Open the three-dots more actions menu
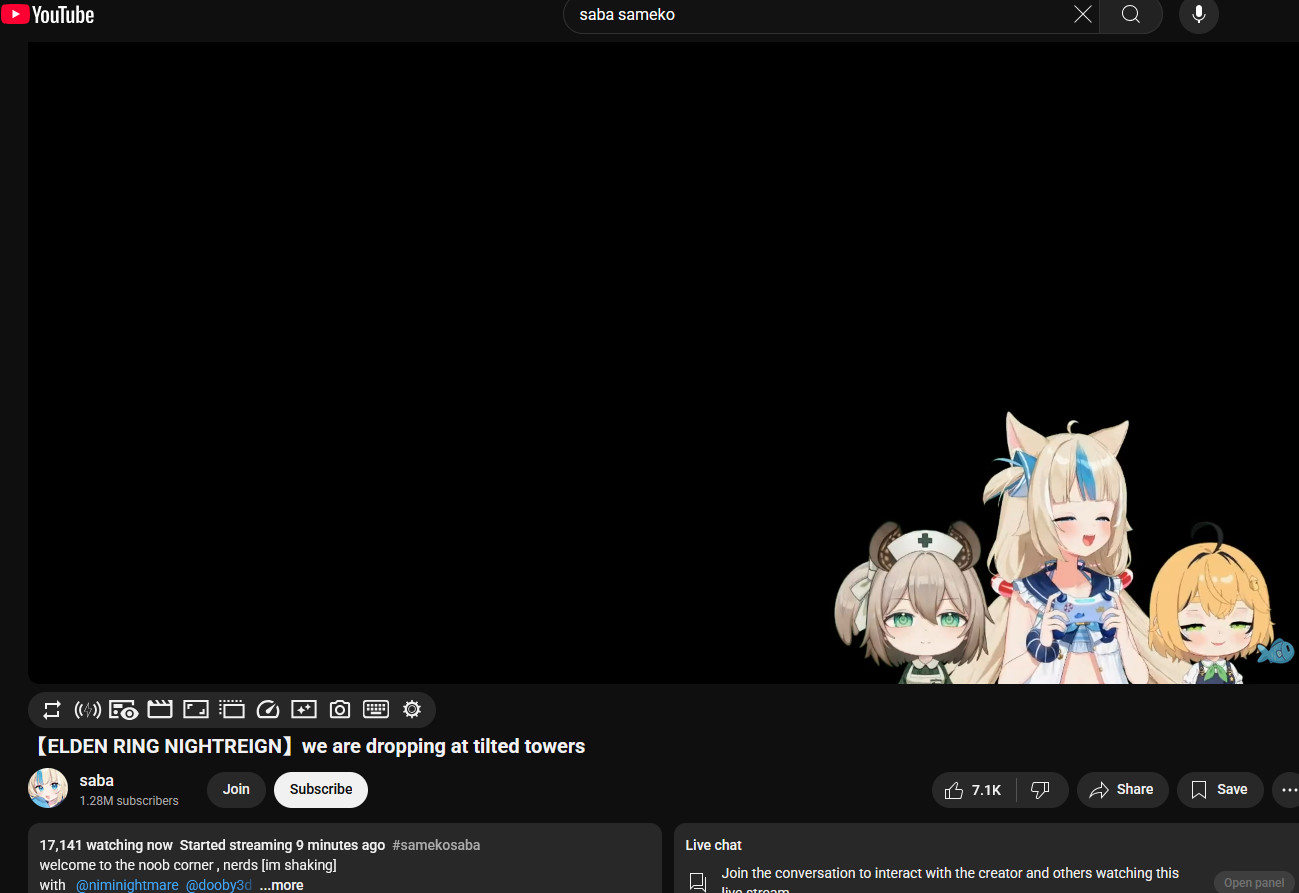1299x893 pixels. tap(1288, 790)
